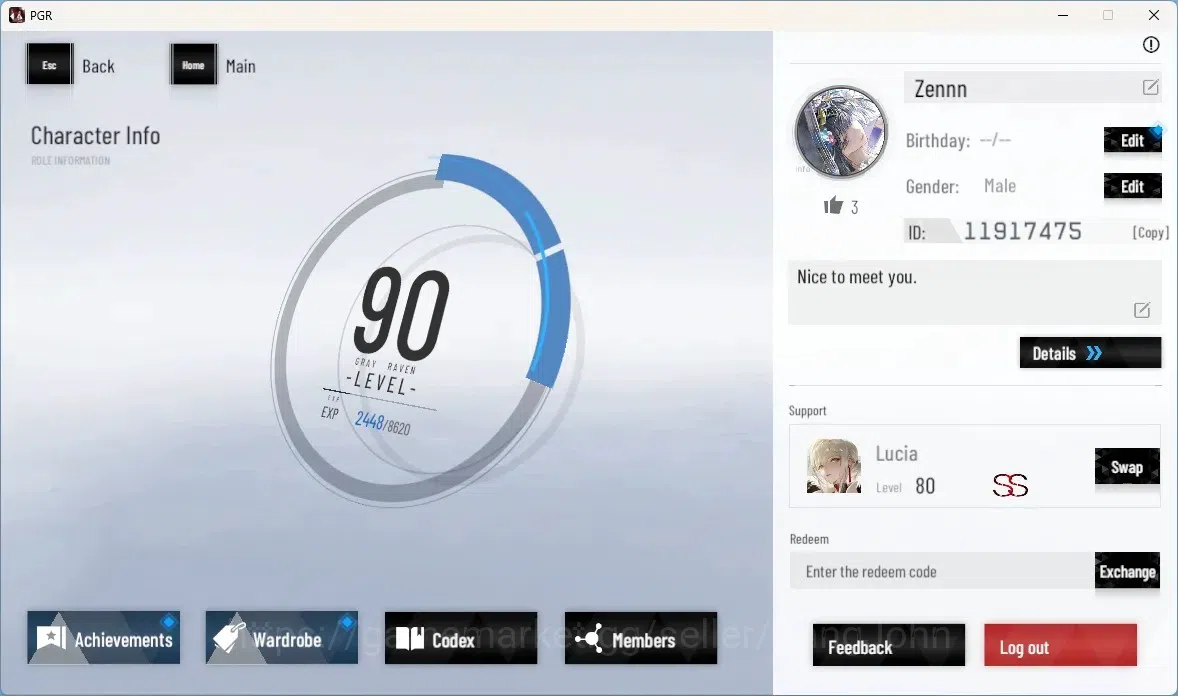The image size is (1178, 696).
Task: Click the Exchange button
Action: tap(1127, 571)
